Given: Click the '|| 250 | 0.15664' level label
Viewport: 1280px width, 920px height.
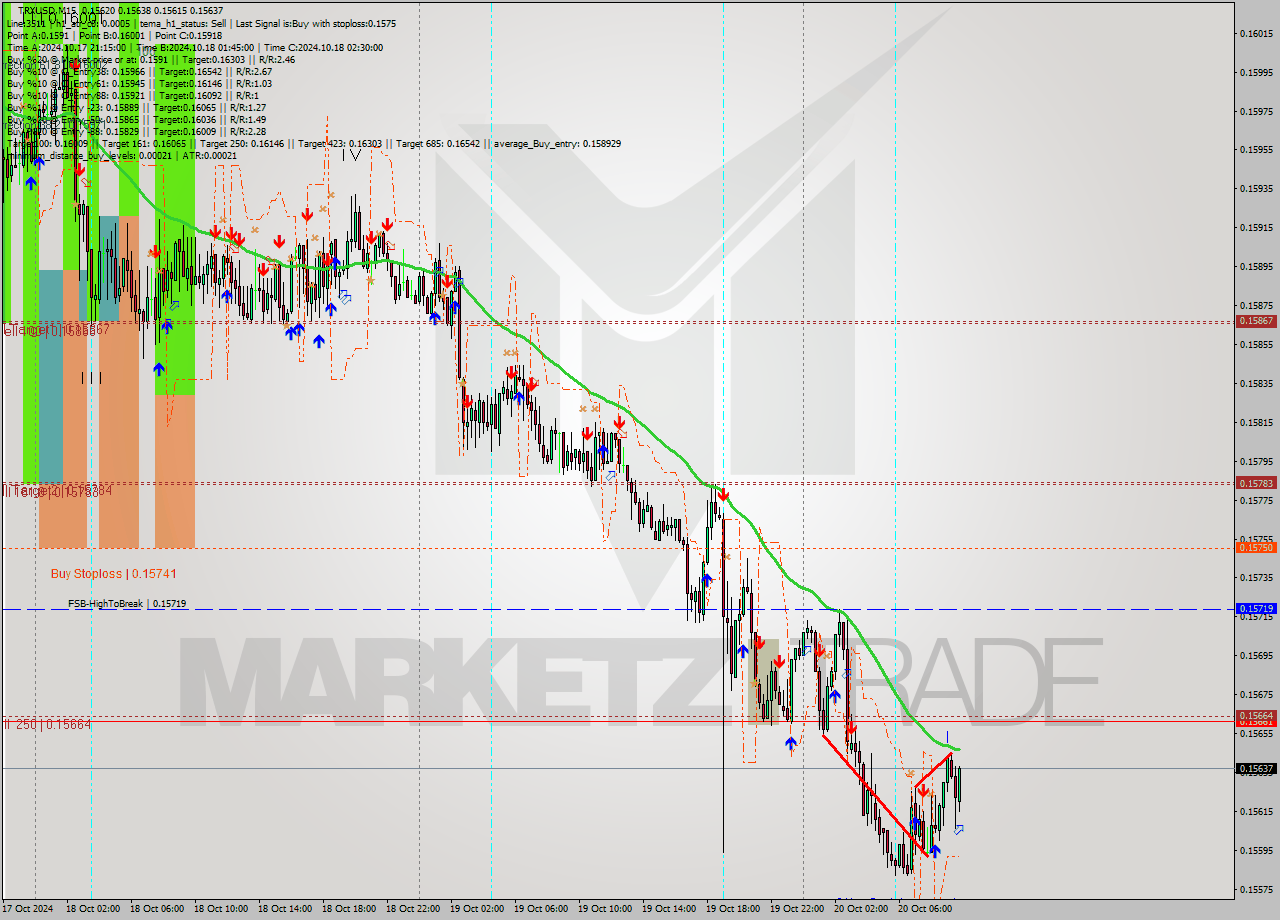Looking at the screenshot, I should click(48, 724).
